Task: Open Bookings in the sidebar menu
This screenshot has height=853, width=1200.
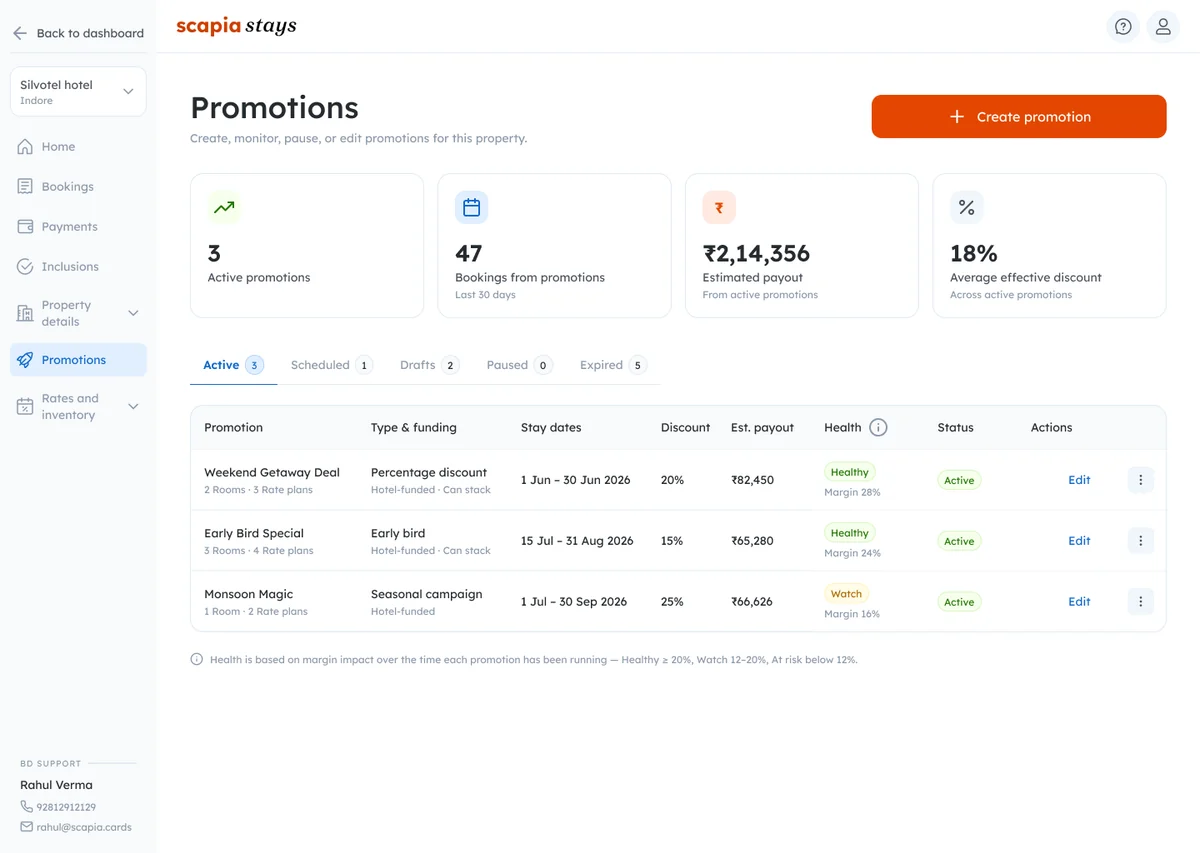Action: pos(78,187)
